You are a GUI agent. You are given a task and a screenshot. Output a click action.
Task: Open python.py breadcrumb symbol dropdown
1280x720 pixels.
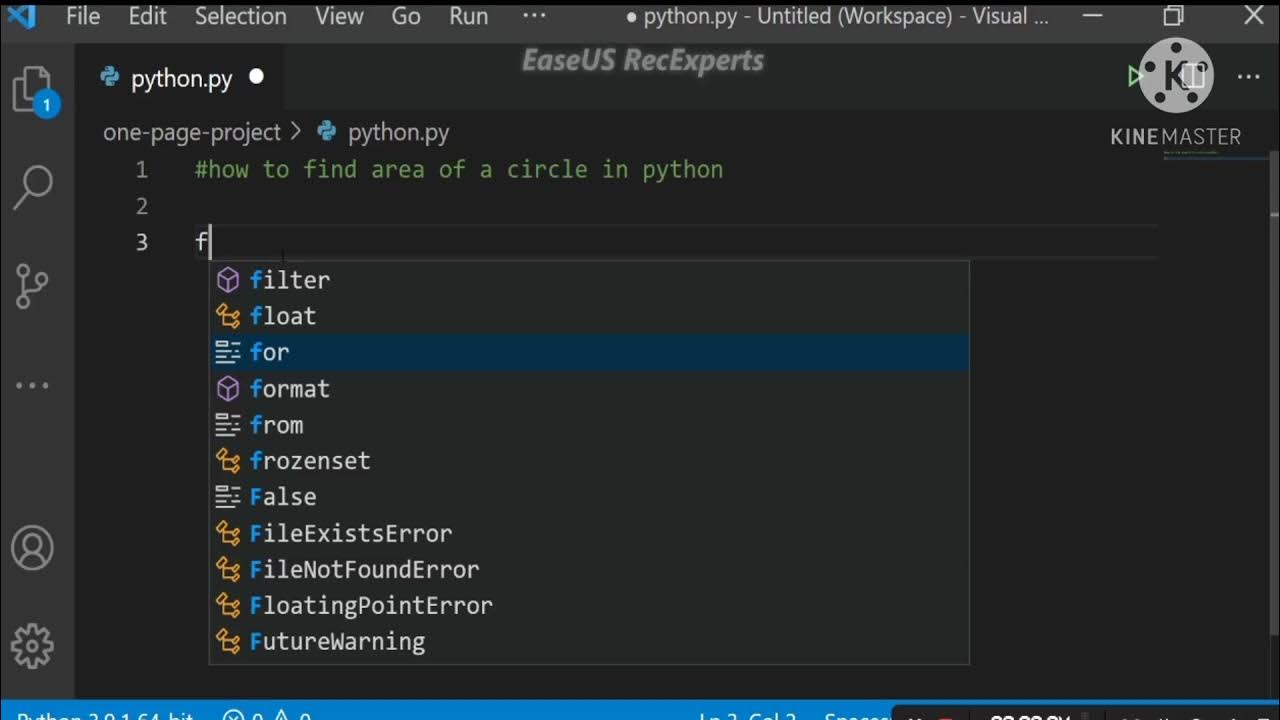tap(397, 132)
